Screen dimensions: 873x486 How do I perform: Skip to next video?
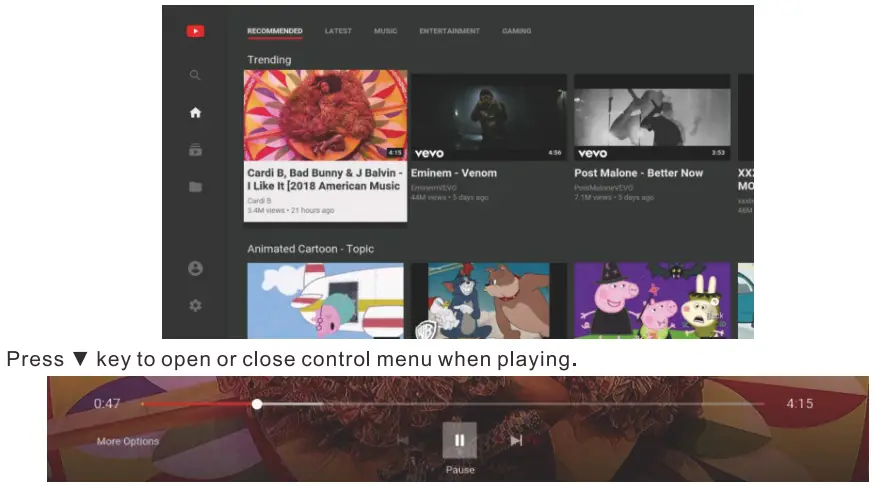516,440
